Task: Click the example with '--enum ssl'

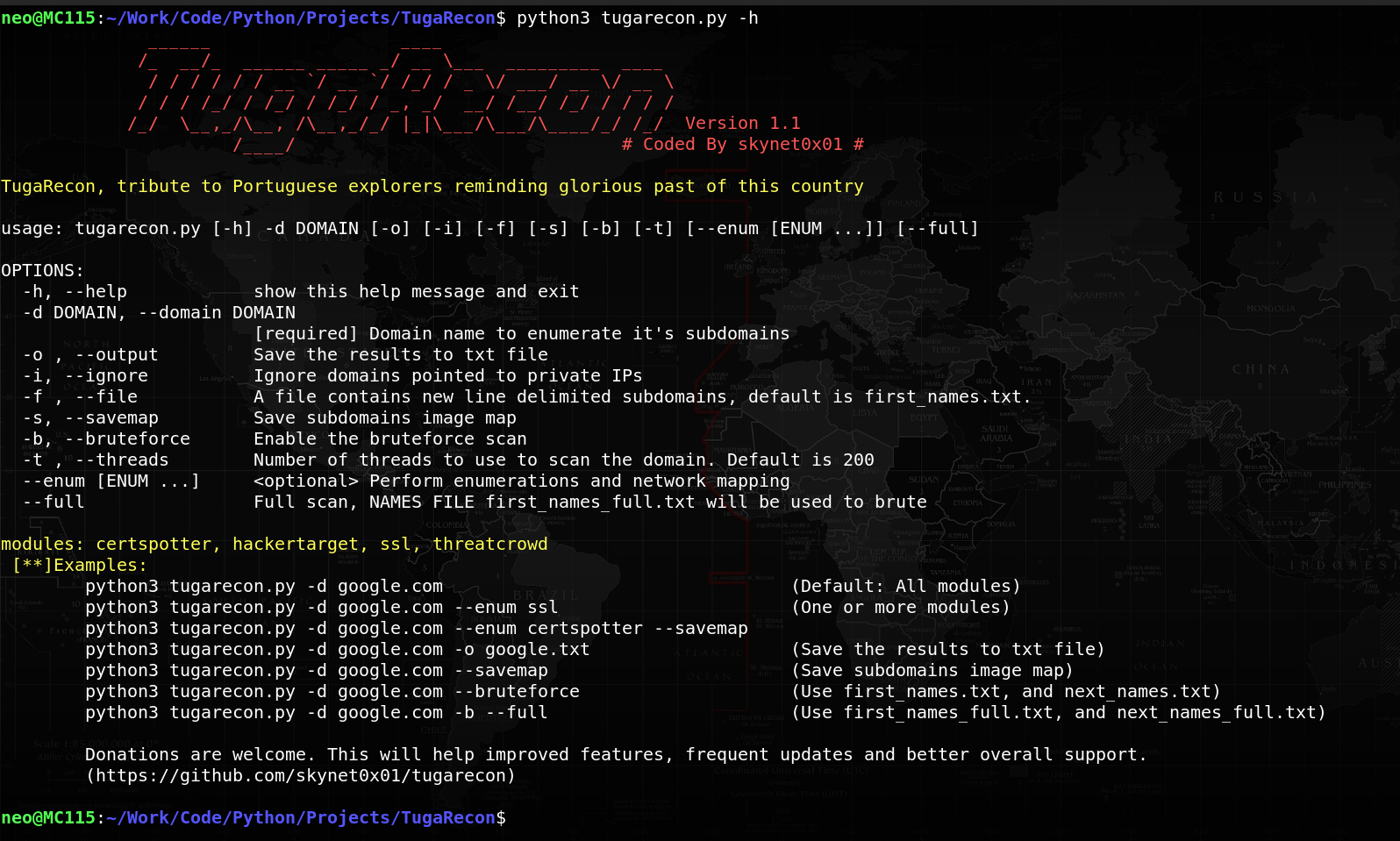Action: [322, 607]
